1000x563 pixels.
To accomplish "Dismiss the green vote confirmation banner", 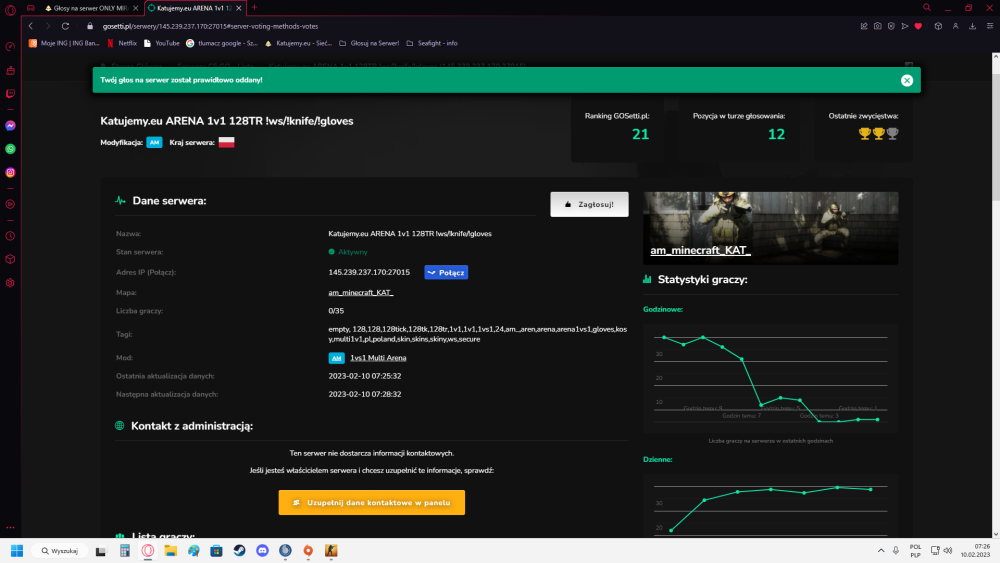I will click(x=906, y=80).
